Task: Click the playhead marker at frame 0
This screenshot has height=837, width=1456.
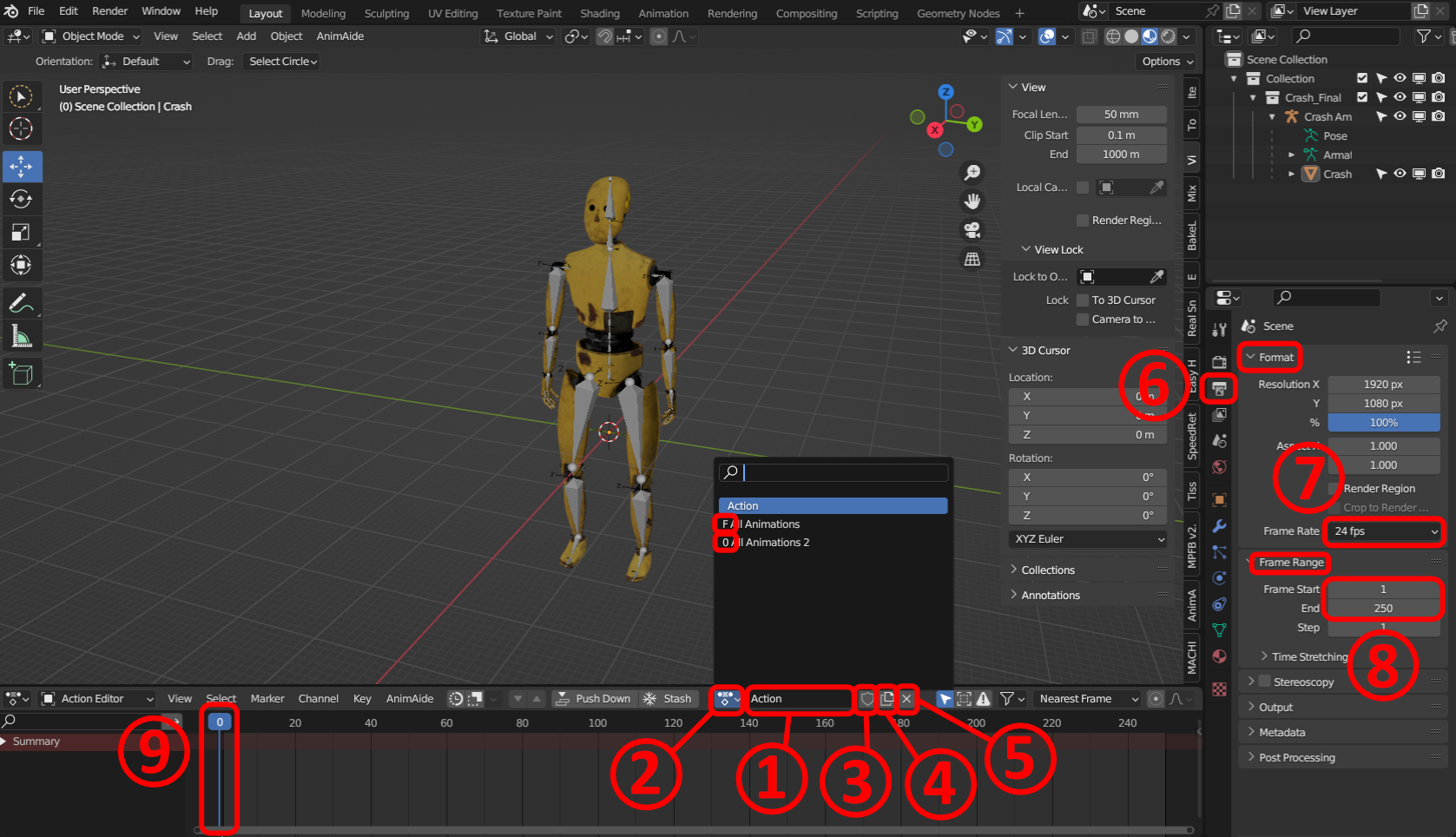Action: coord(220,722)
